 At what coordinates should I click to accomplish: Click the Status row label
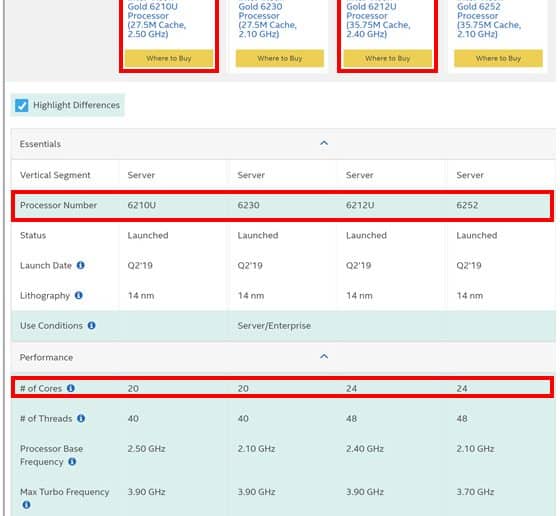click(x=33, y=235)
